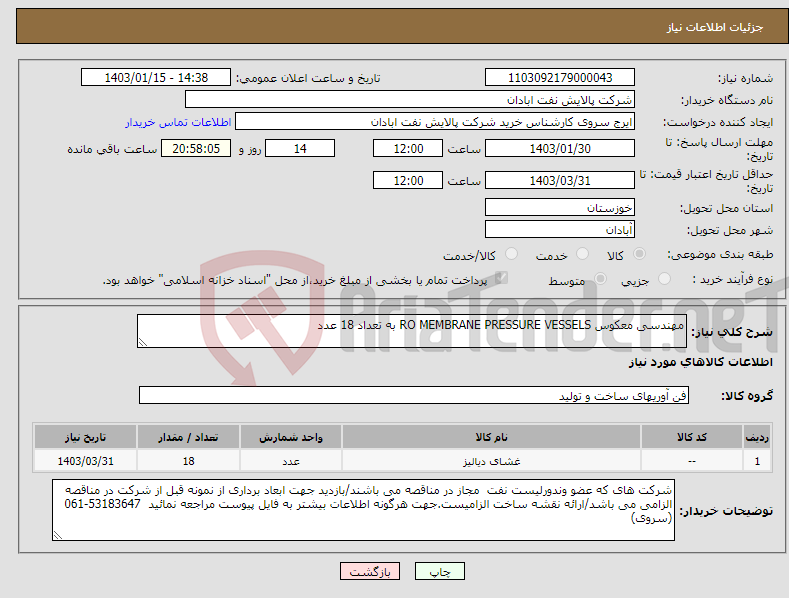This screenshot has width=789, height=598.
Task: Click the شماره نیاز field 1103092179000043
Action: [560, 78]
